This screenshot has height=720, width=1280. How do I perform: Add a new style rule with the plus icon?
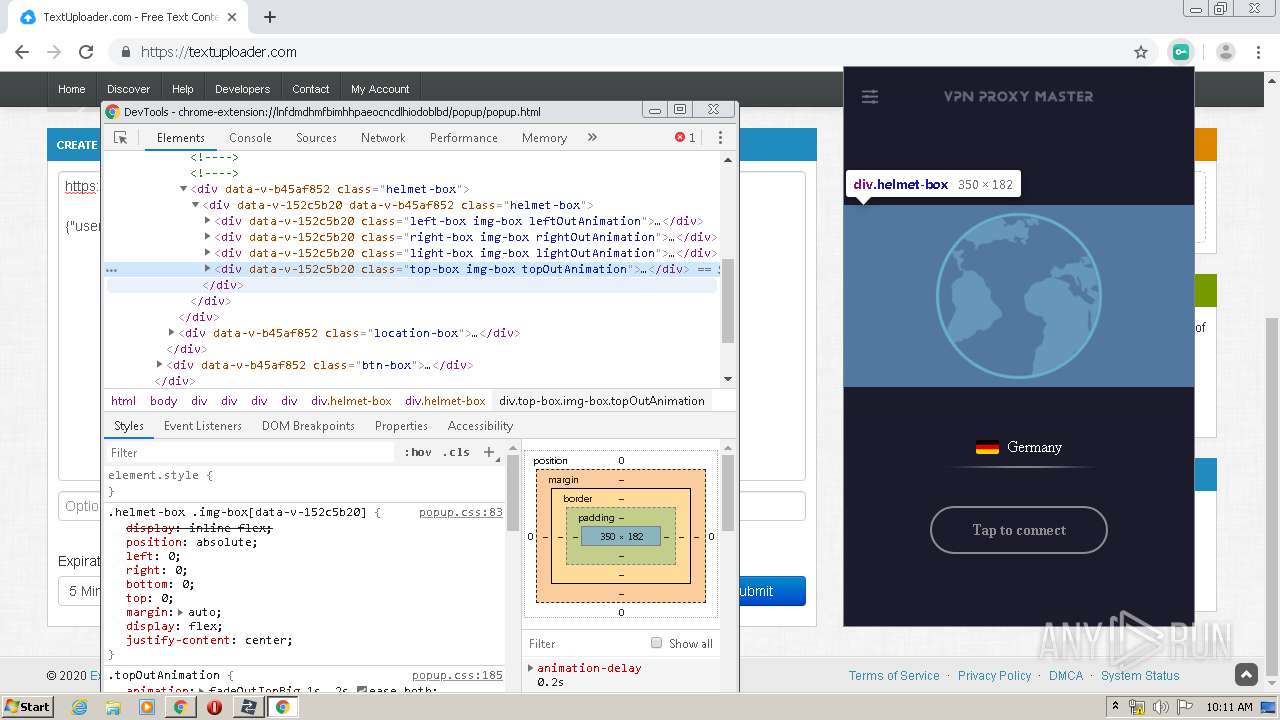(489, 452)
